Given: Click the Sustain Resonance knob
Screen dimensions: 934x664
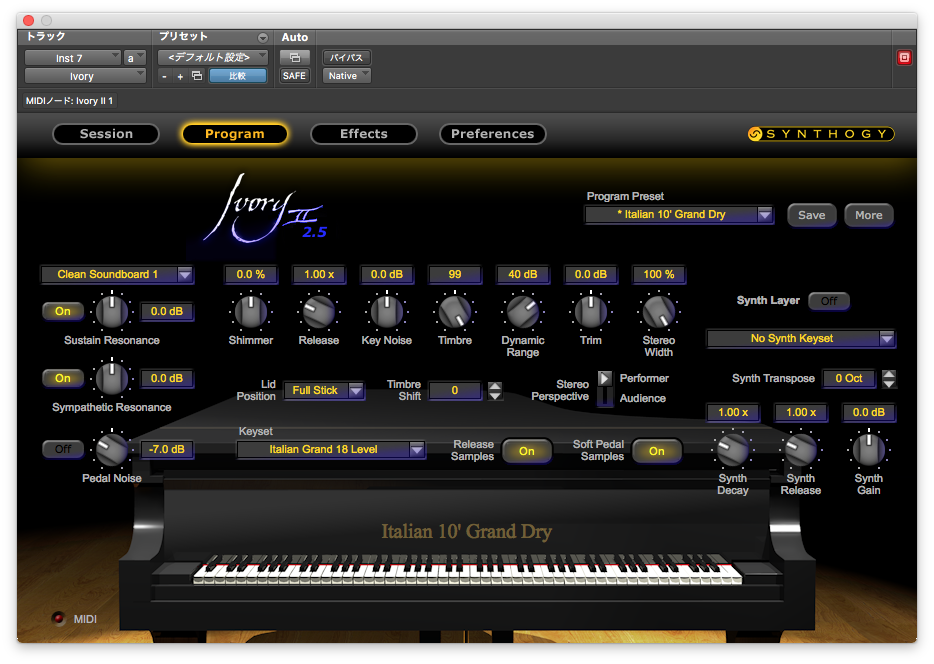Looking at the screenshot, I should (x=112, y=311).
